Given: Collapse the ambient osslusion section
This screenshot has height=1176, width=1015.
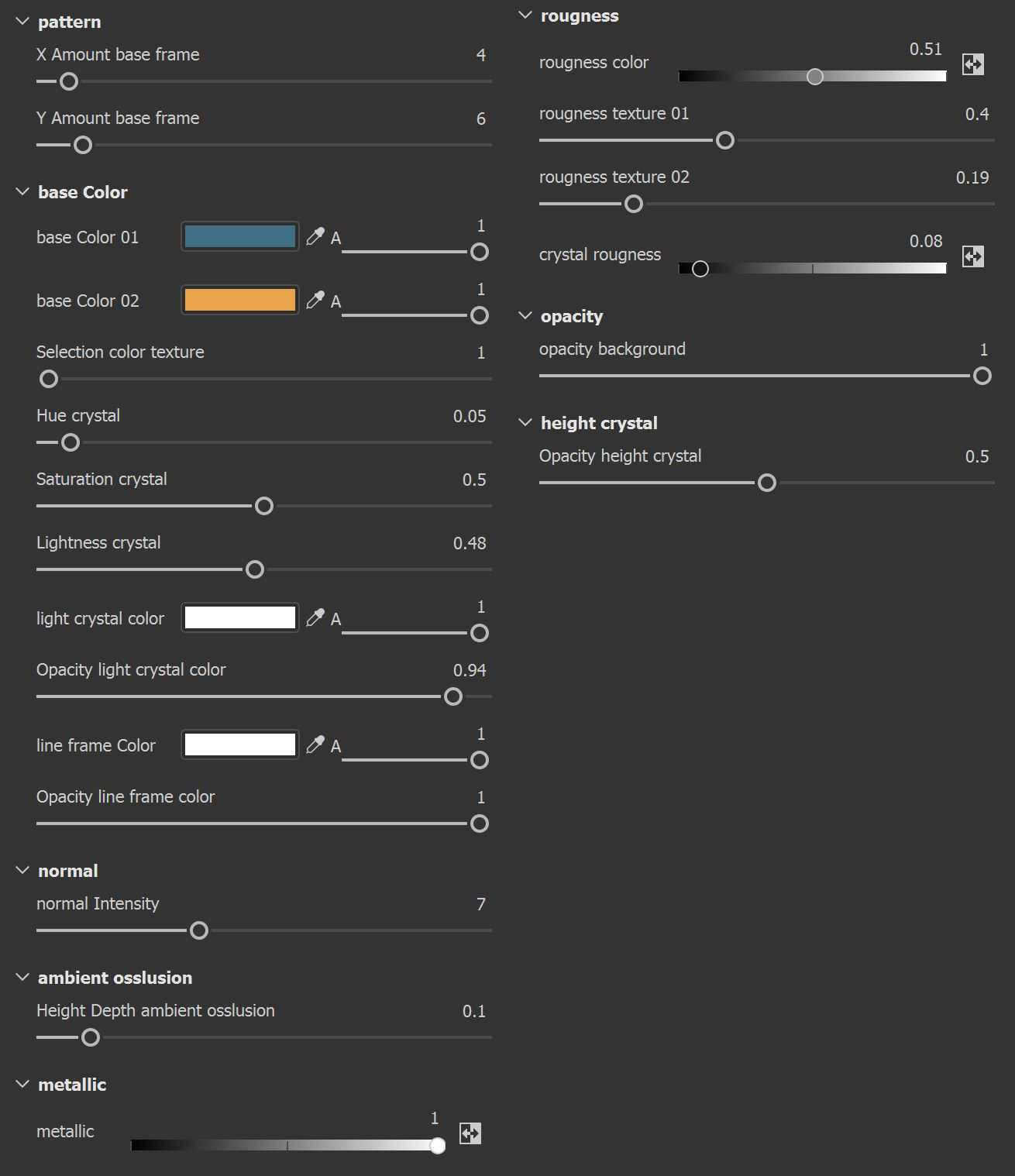Looking at the screenshot, I should pos(22,978).
